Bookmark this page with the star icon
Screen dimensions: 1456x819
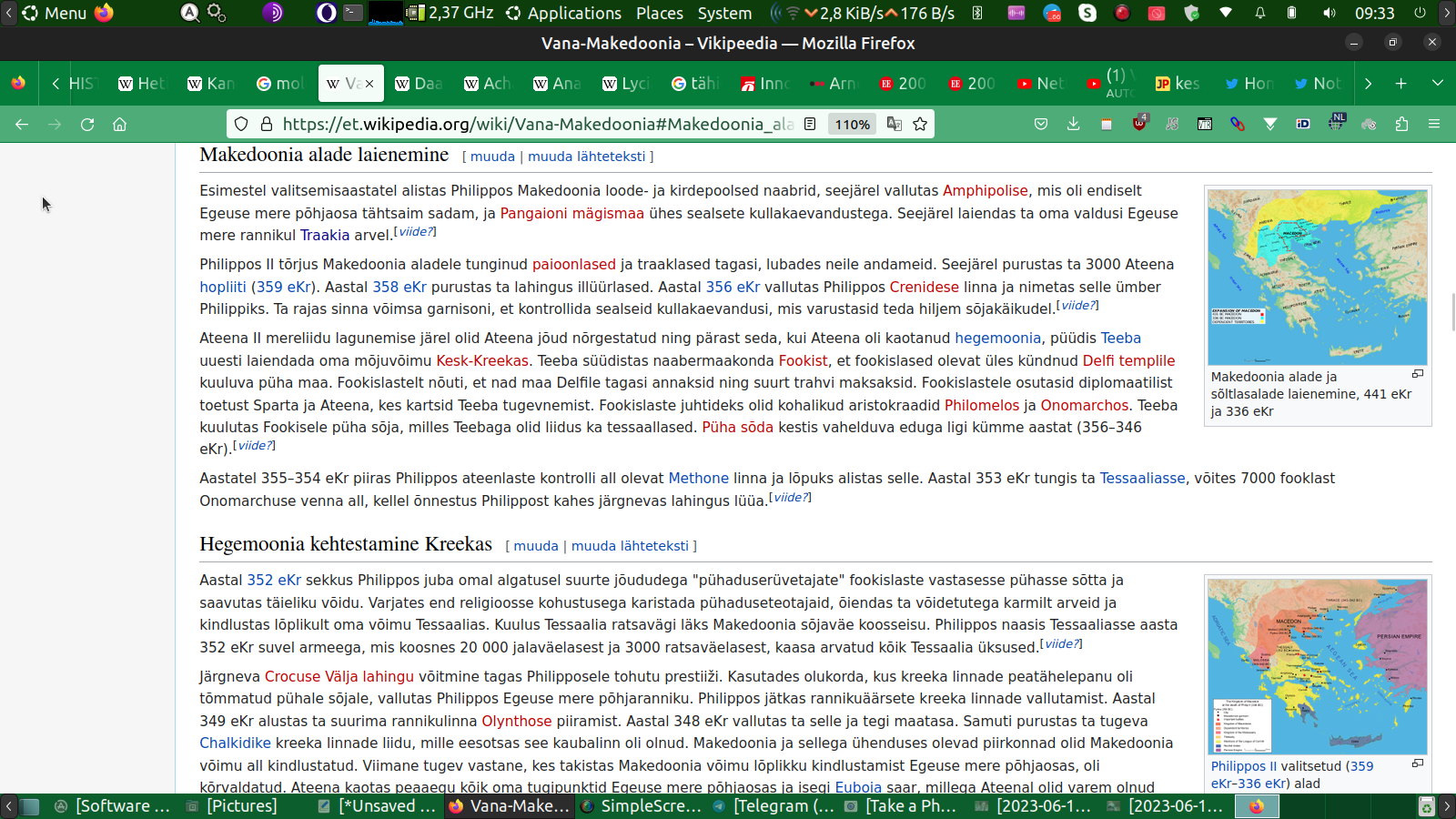tap(920, 125)
